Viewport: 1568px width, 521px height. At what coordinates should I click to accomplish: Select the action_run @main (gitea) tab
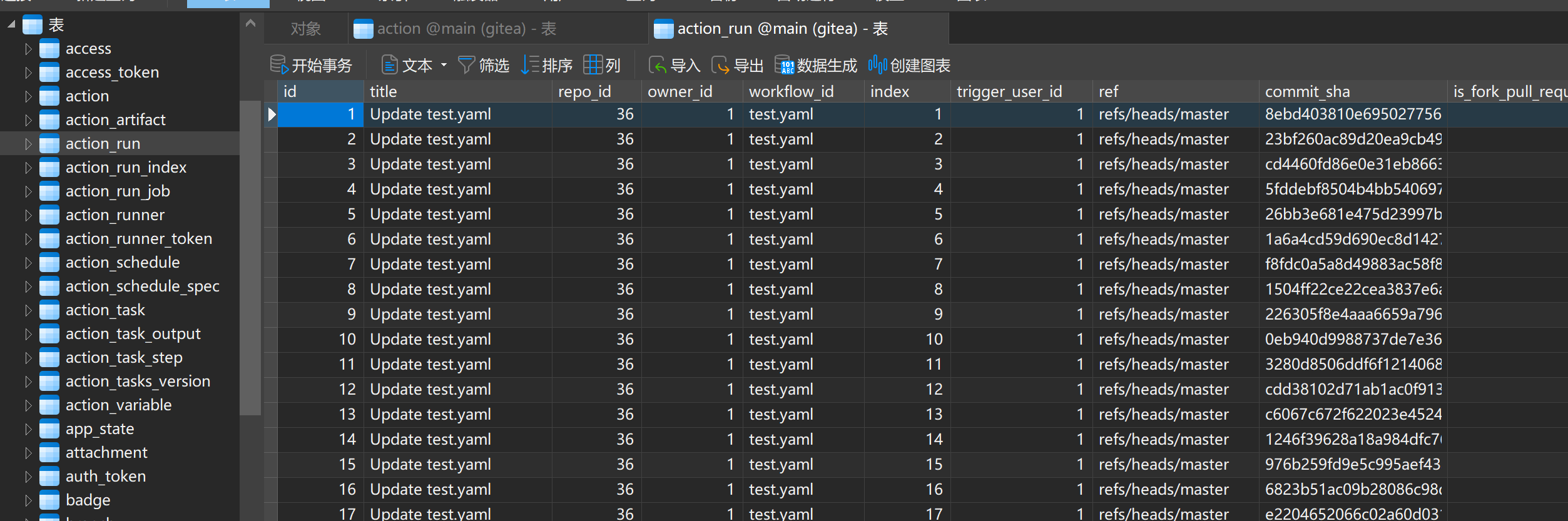(799, 29)
